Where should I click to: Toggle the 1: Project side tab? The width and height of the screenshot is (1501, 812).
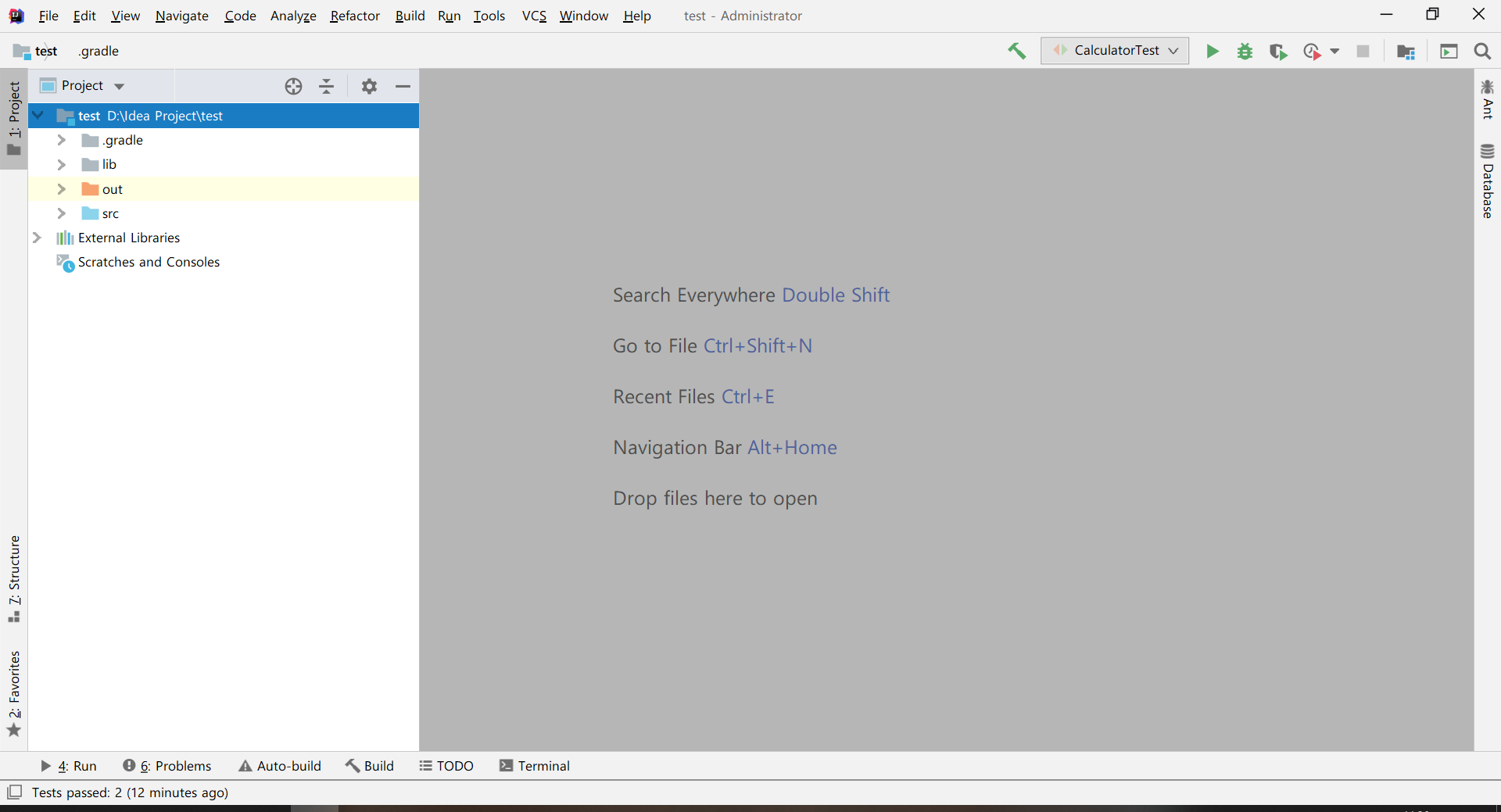[14, 119]
